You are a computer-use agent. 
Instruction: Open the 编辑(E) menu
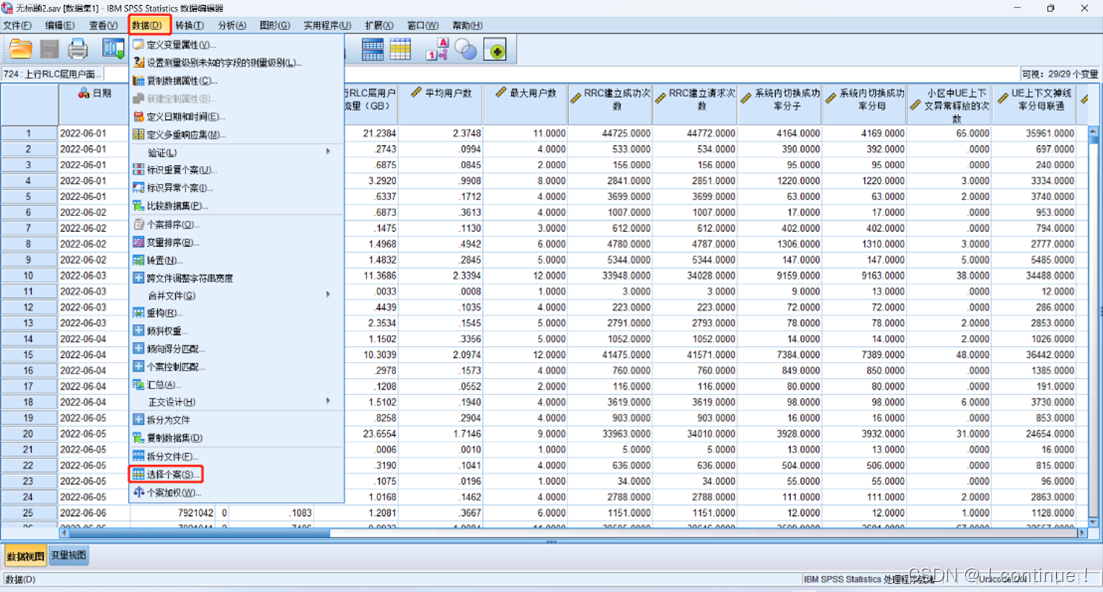point(60,25)
